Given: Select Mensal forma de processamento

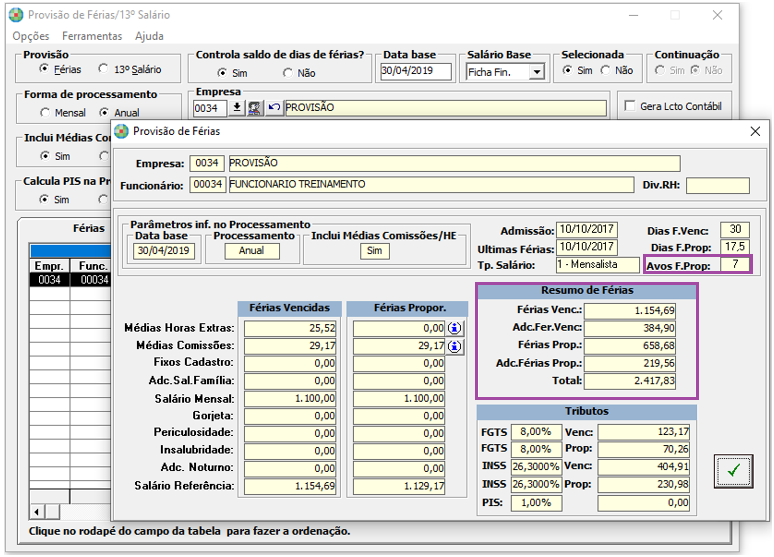Looking at the screenshot, I should (45, 113).
